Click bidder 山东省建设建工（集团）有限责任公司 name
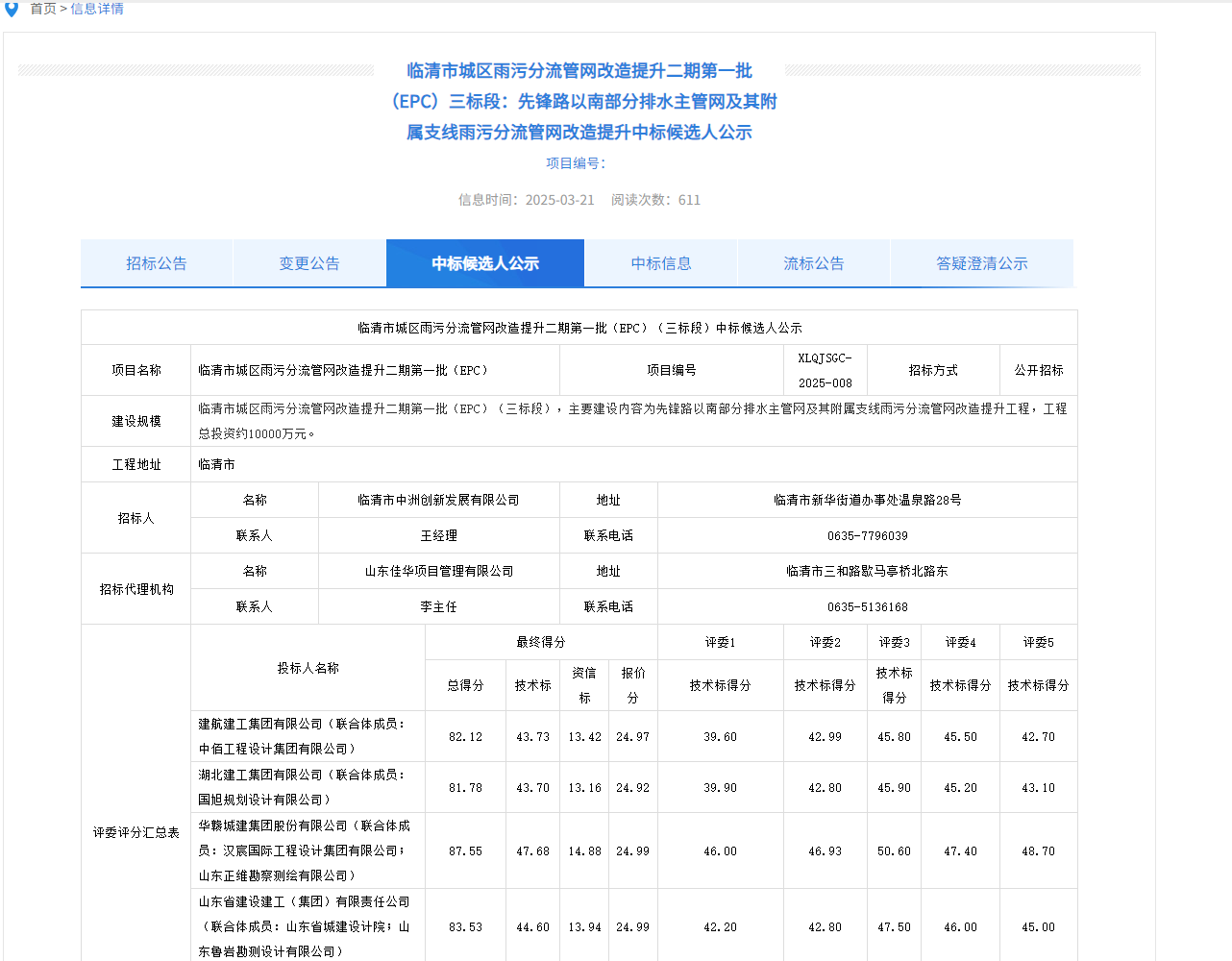 [x=308, y=926]
